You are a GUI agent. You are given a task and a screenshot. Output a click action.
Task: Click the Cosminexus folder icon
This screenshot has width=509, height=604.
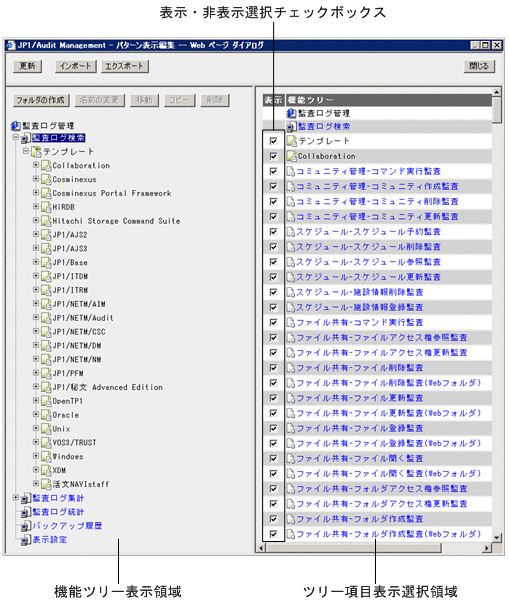(46, 180)
